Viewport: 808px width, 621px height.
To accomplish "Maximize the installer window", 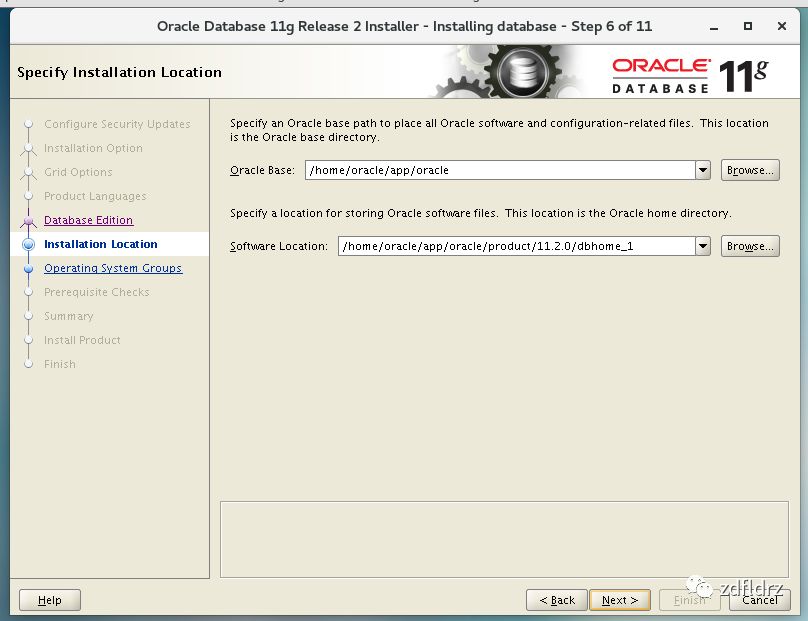I will pyautogui.click(x=748, y=26).
